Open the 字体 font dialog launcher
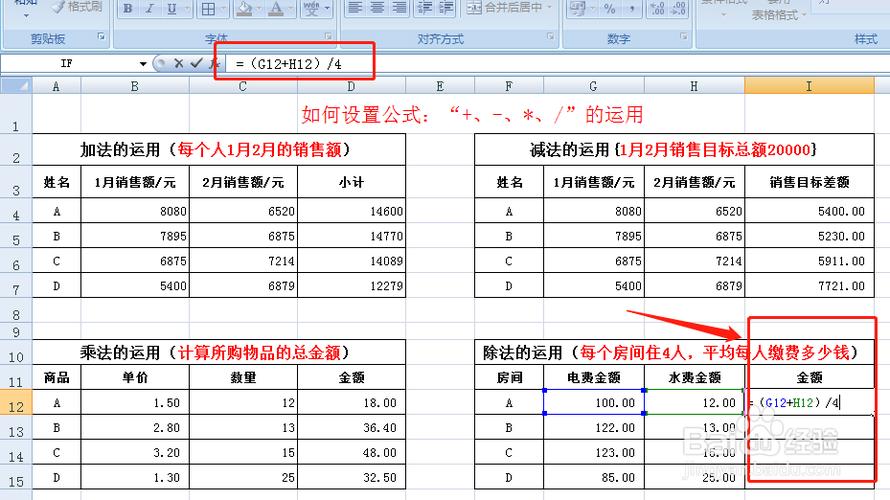This screenshot has height=500, width=890. coord(329,36)
